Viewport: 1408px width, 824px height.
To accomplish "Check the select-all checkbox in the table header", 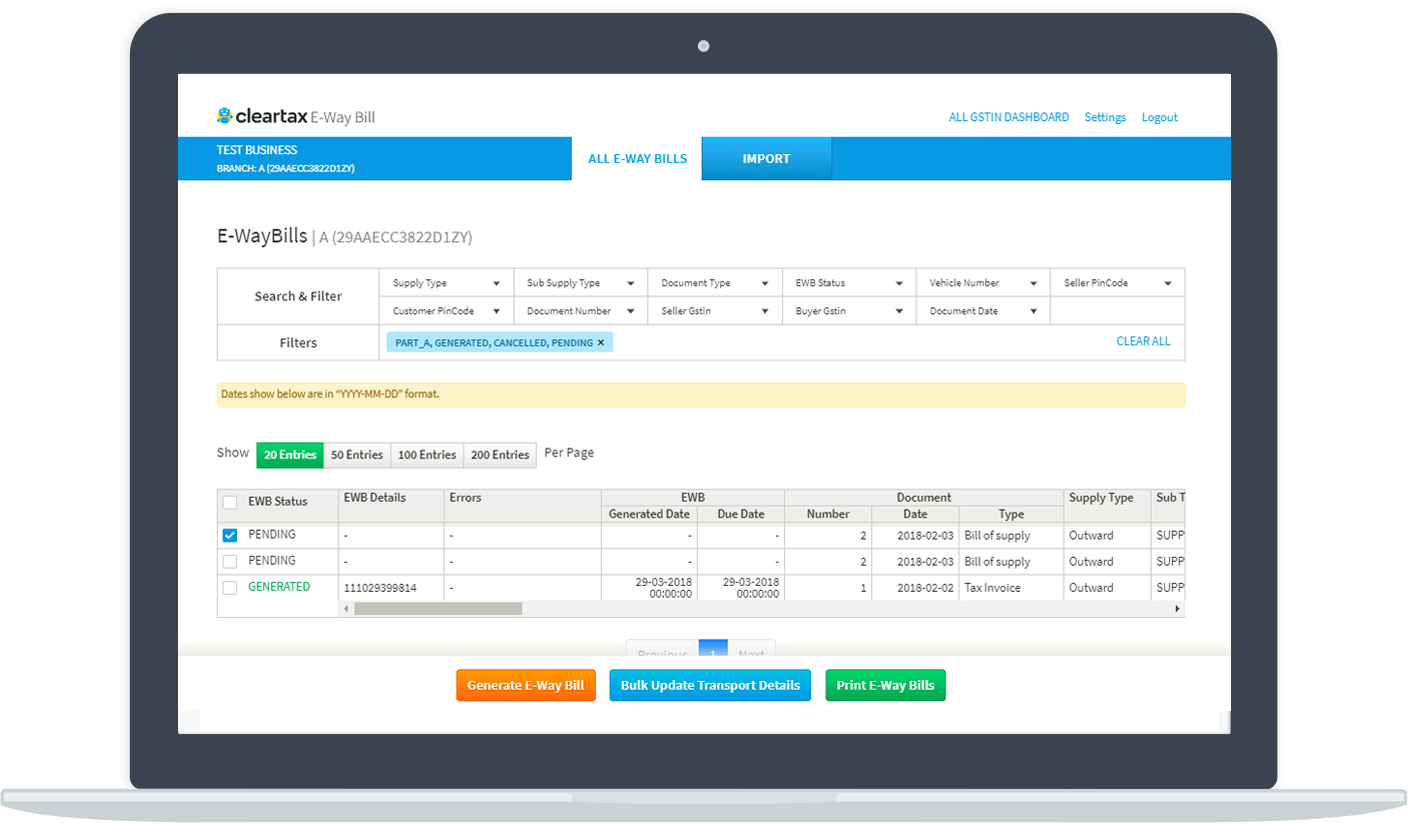I will 228,502.
